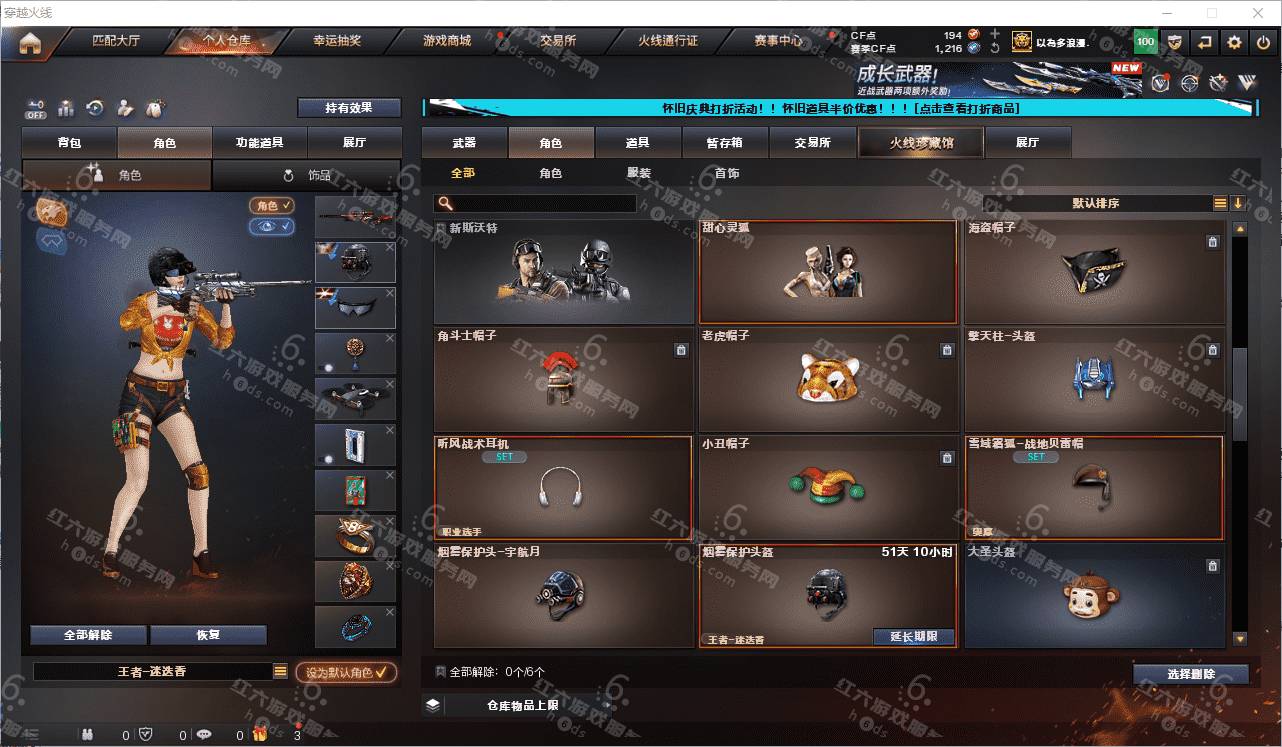Switch the key OFF toggle on
The height and width of the screenshot is (747, 1282).
pyautogui.click(x=36, y=108)
